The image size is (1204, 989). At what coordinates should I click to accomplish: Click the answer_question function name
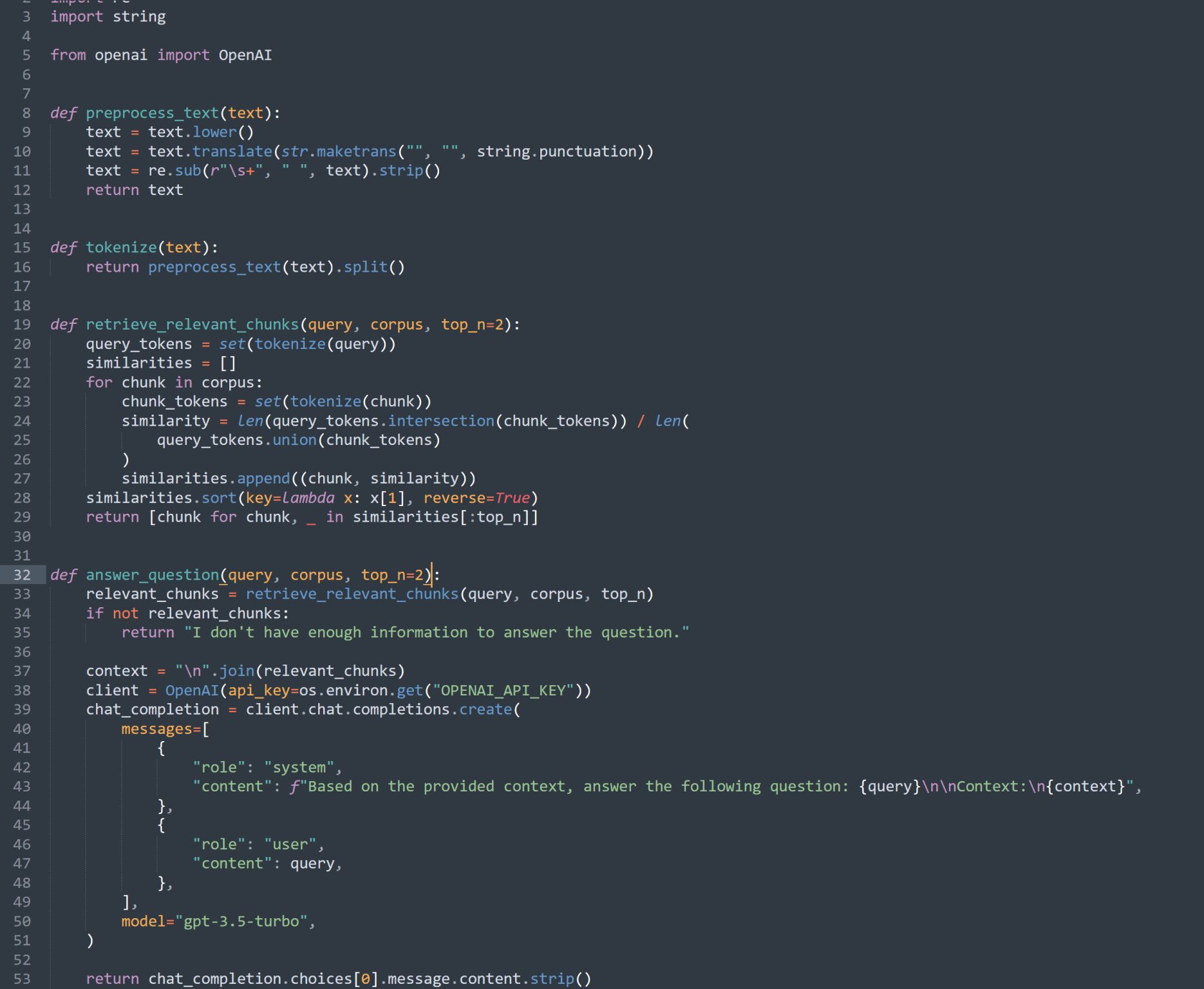152,575
